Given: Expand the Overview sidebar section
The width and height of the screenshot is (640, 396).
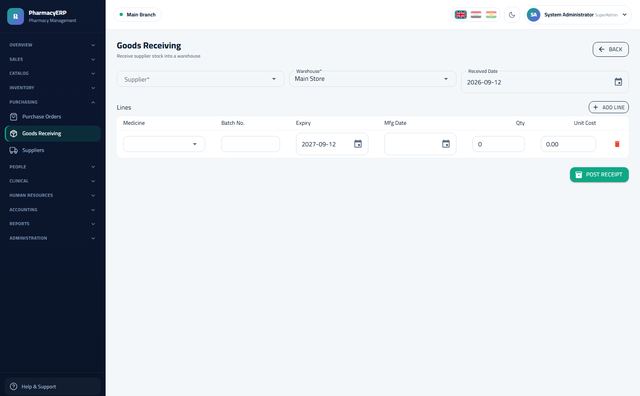Looking at the screenshot, I should click(x=52, y=45).
